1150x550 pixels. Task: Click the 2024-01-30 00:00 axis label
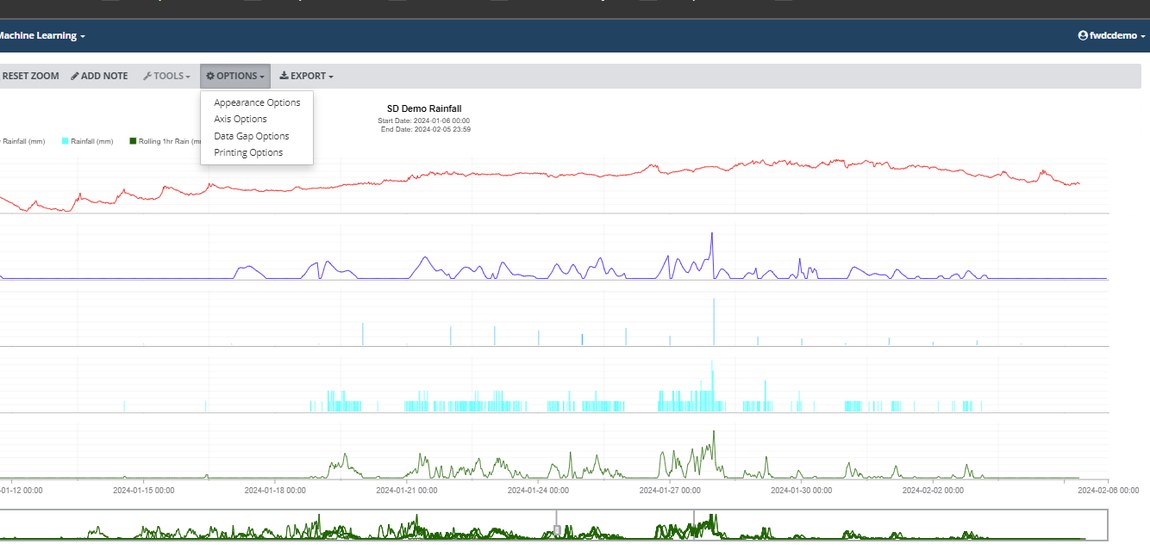[x=801, y=490]
